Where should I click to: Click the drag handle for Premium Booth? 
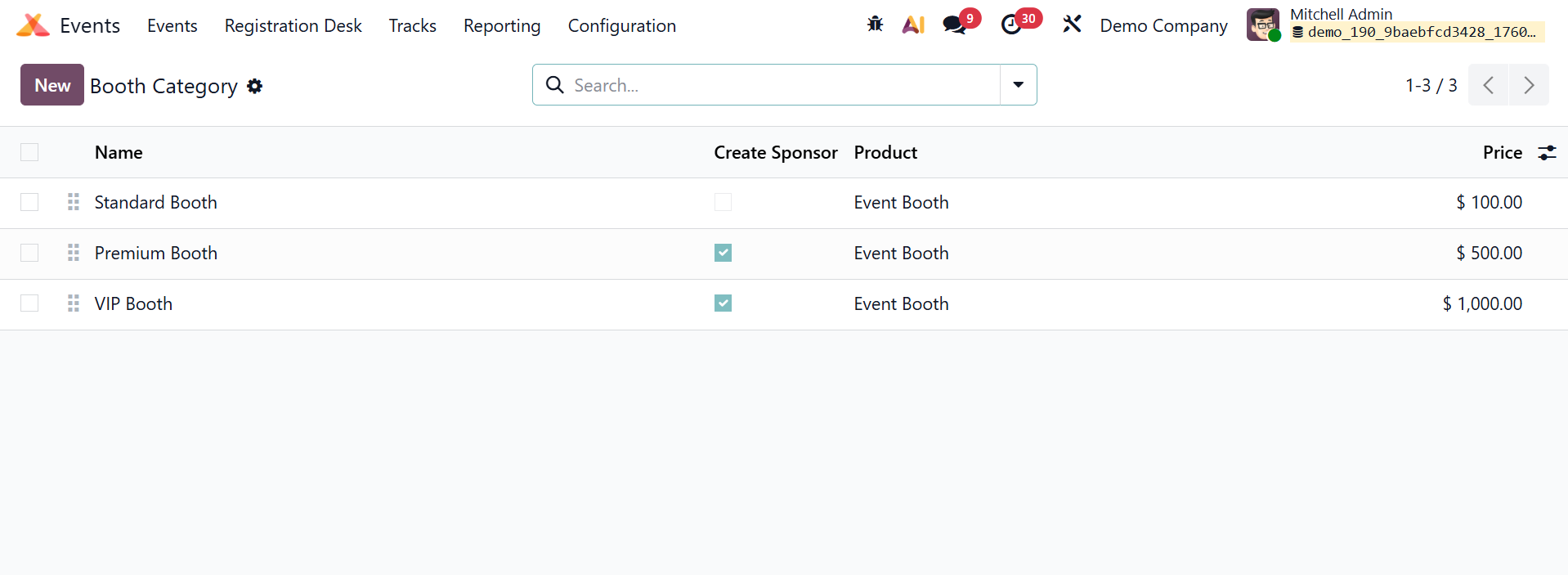(x=74, y=253)
